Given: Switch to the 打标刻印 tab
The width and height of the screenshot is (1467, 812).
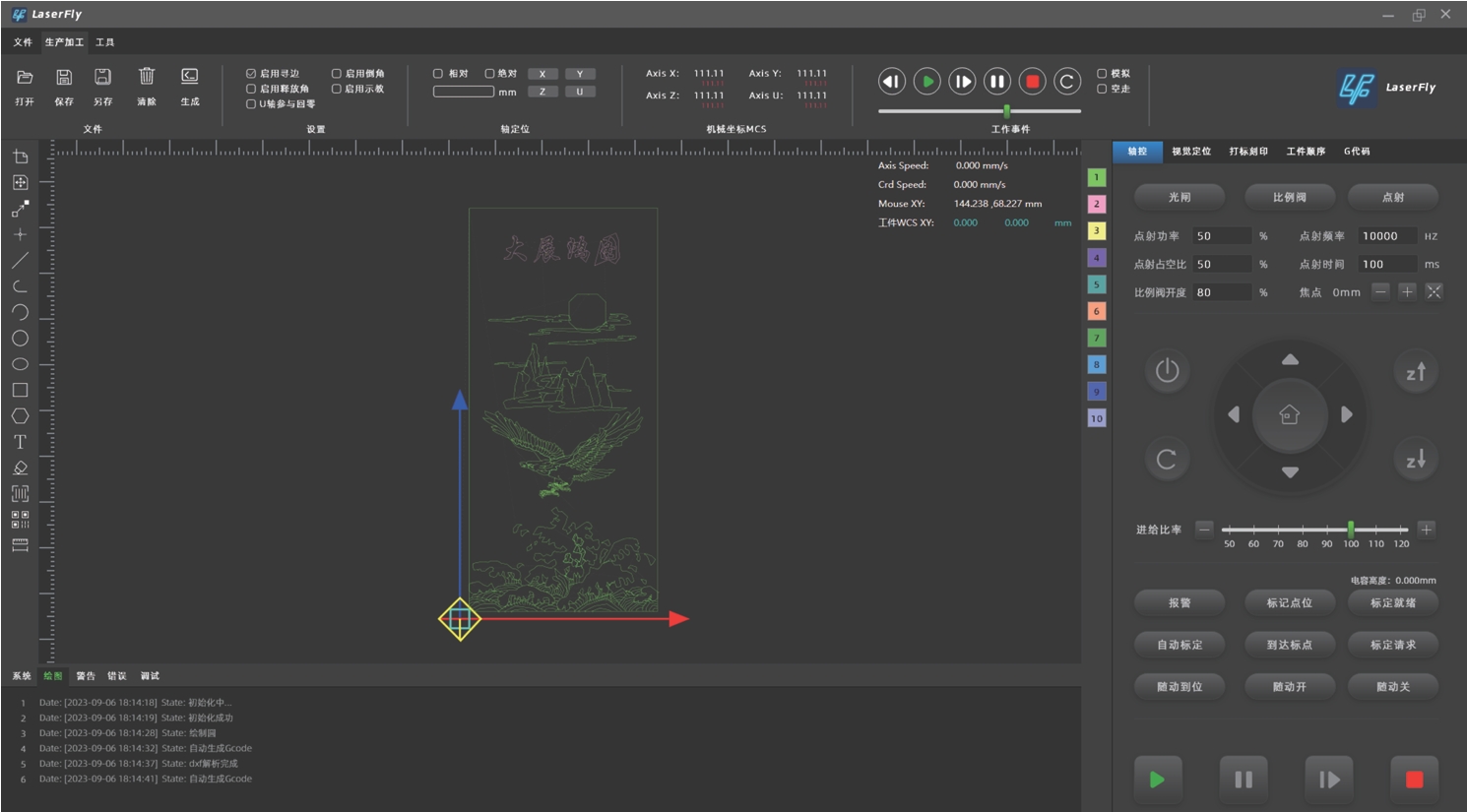Looking at the screenshot, I should click(1248, 152).
